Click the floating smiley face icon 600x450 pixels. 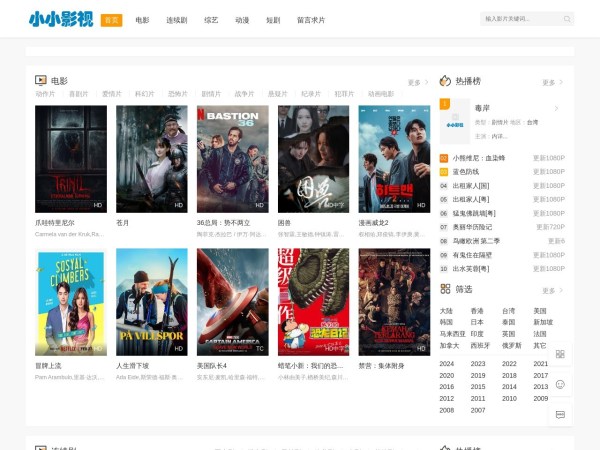(560, 384)
